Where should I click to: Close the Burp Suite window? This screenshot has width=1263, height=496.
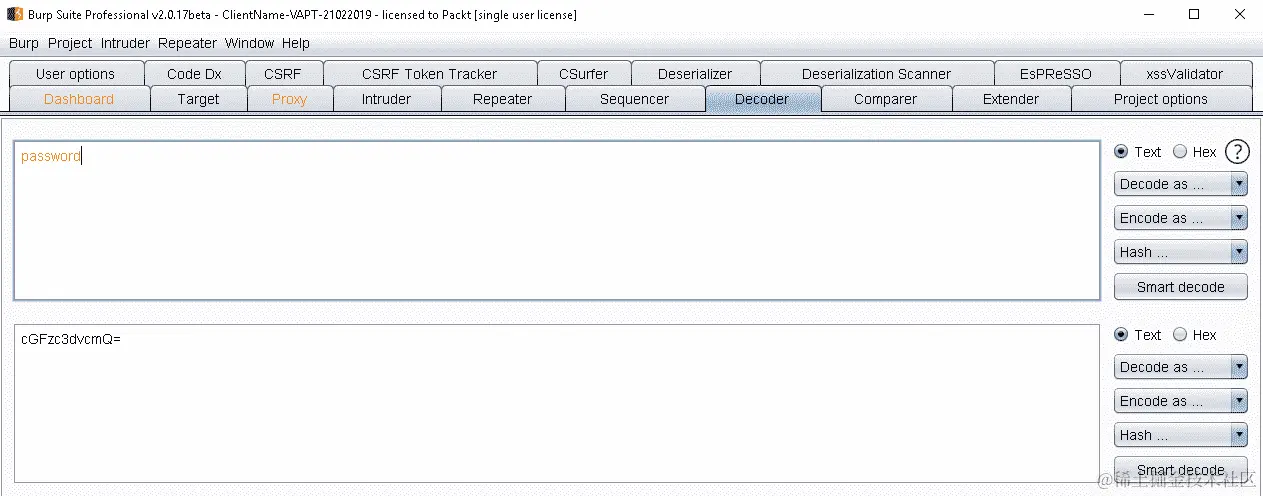[x=1240, y=15]
